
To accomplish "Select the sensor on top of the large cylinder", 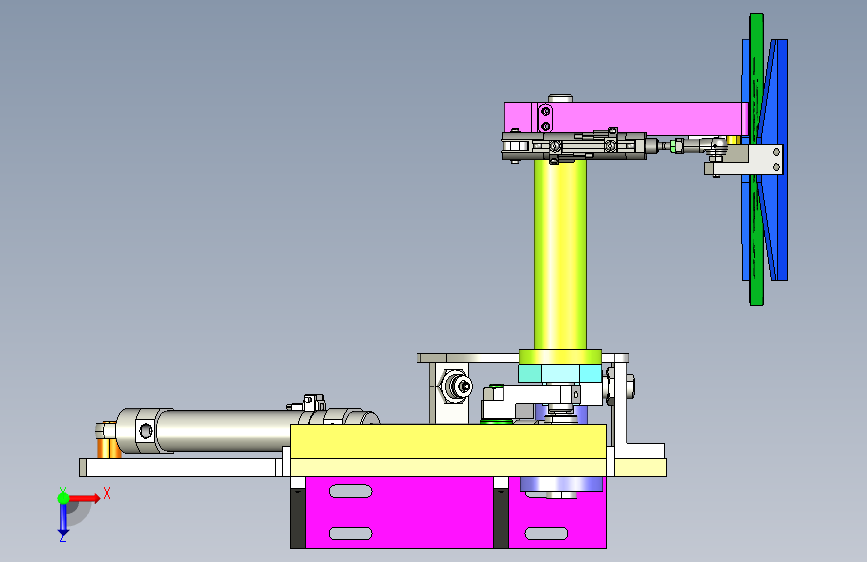I will [314, 402].
